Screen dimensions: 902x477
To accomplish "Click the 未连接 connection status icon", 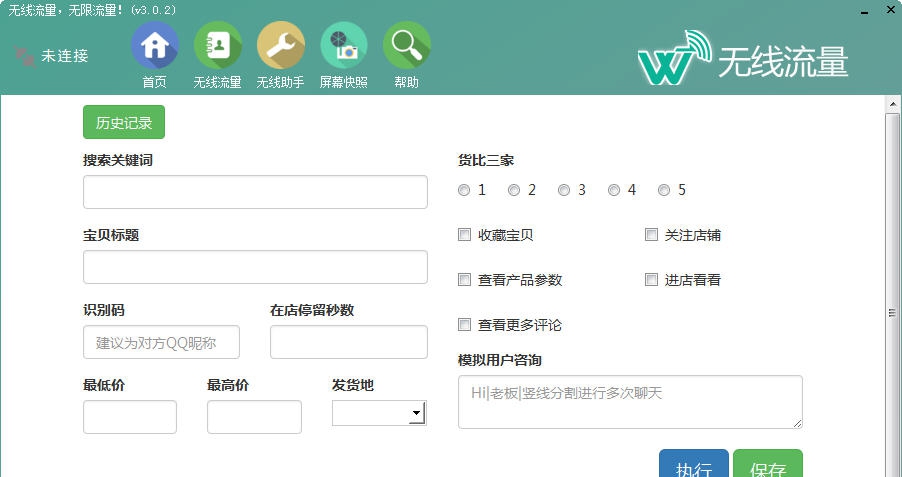I will (25, 56).
